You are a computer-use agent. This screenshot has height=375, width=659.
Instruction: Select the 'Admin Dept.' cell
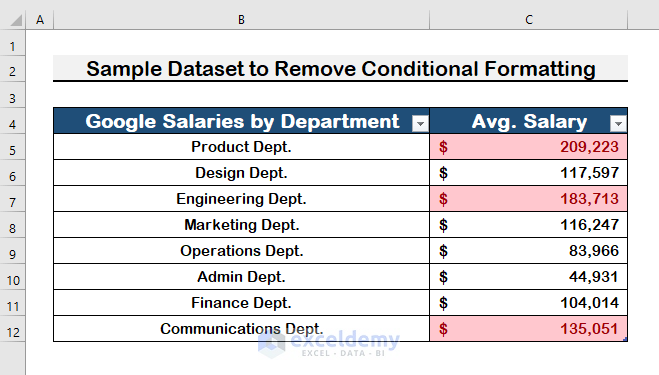(x=241, y=277)
